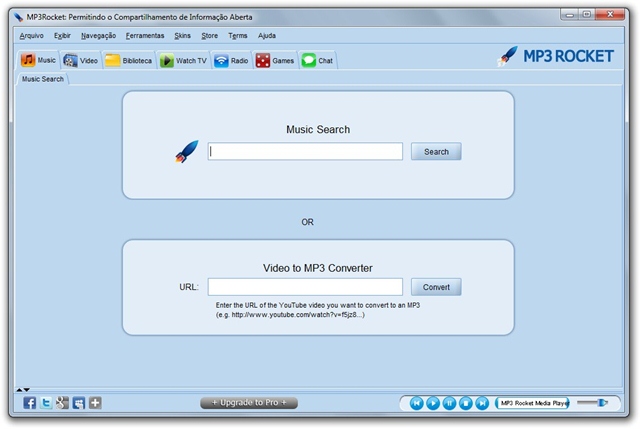Open the Skins menu
This screenshot has height=429, width=640.
[182, 36]
